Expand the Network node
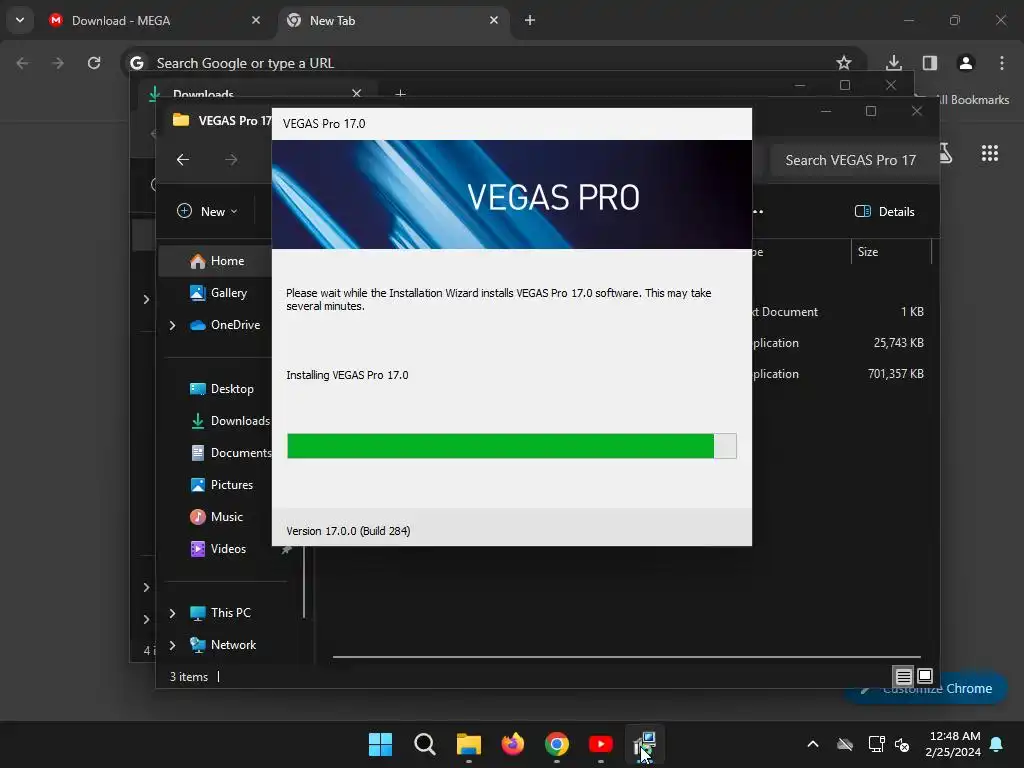 172,645
